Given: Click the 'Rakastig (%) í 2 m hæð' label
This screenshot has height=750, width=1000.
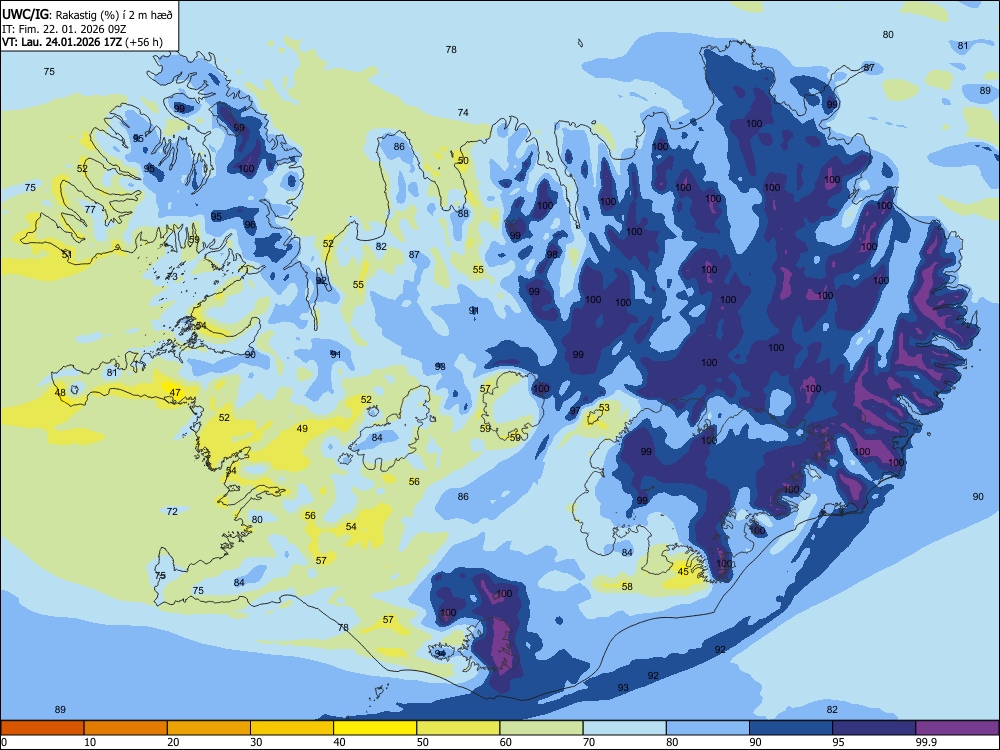Looking at the screenshot, I should point(114,15).
